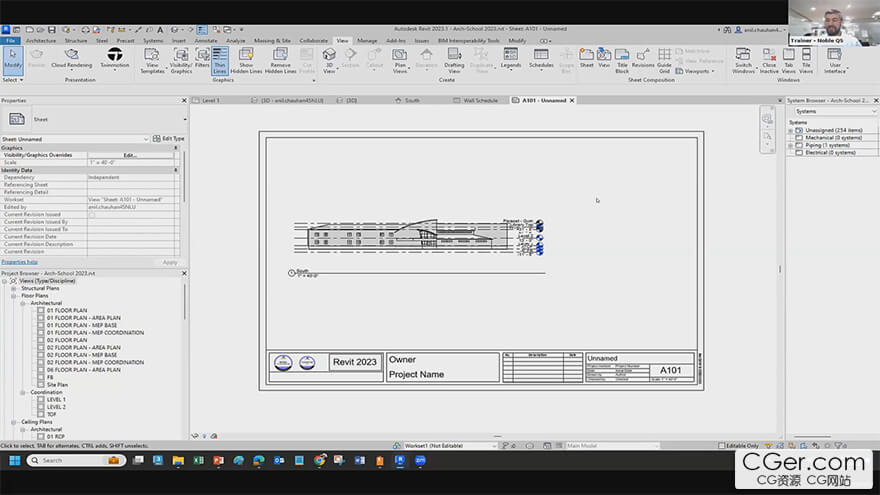Screen dimensions: 880x495
Task: Collapse Floor Plans node in Project Browser
Action: (x=13, y=295)
